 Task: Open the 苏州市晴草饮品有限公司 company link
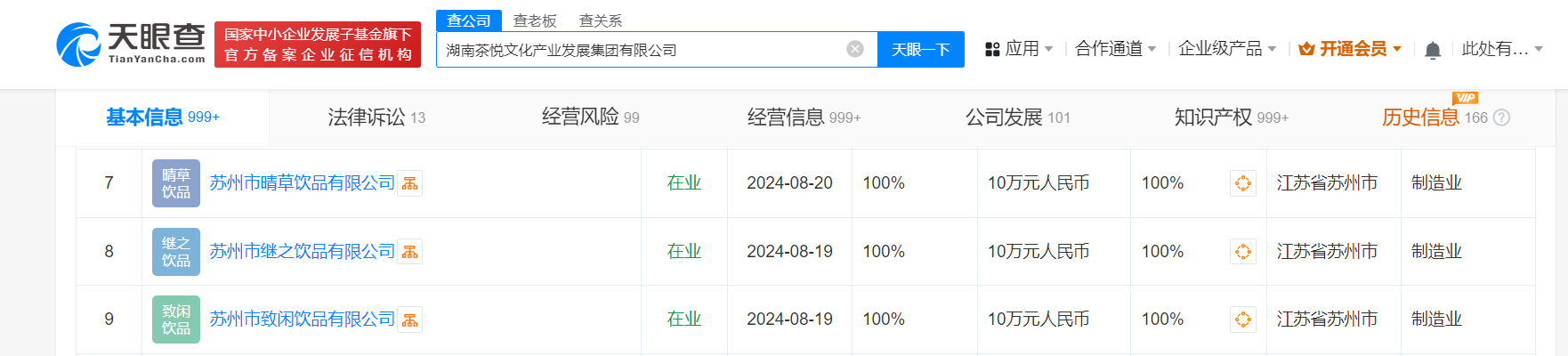[302, 183]
